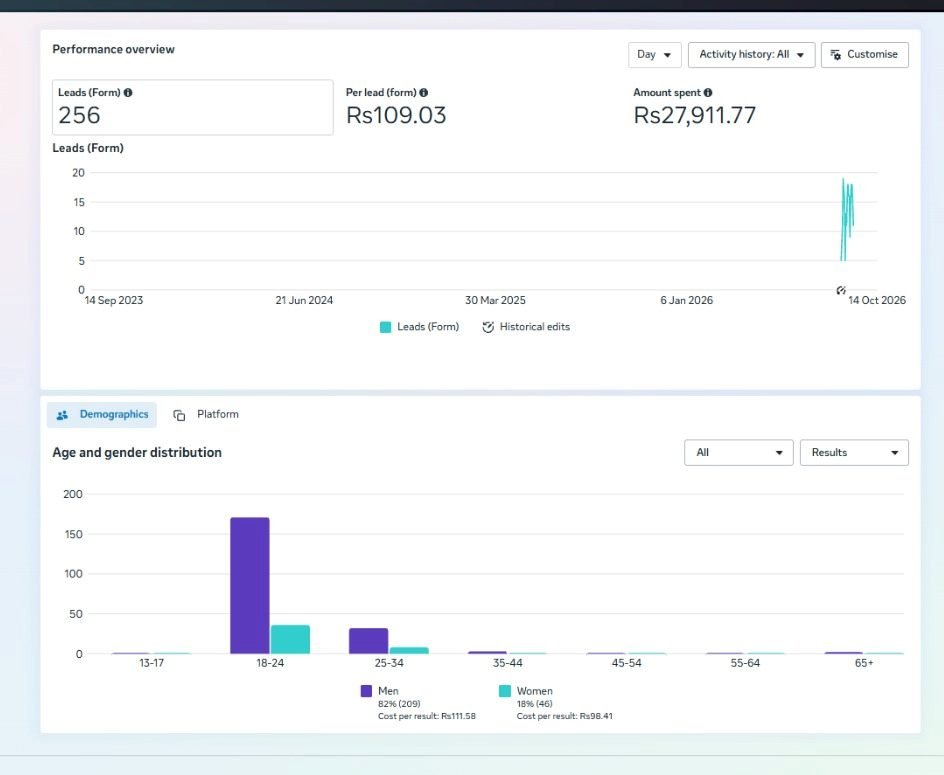Viewport: 944px width, 775px height.
Task: Click the 14 Oct 2026 axis date
Action: pos(877,300)
